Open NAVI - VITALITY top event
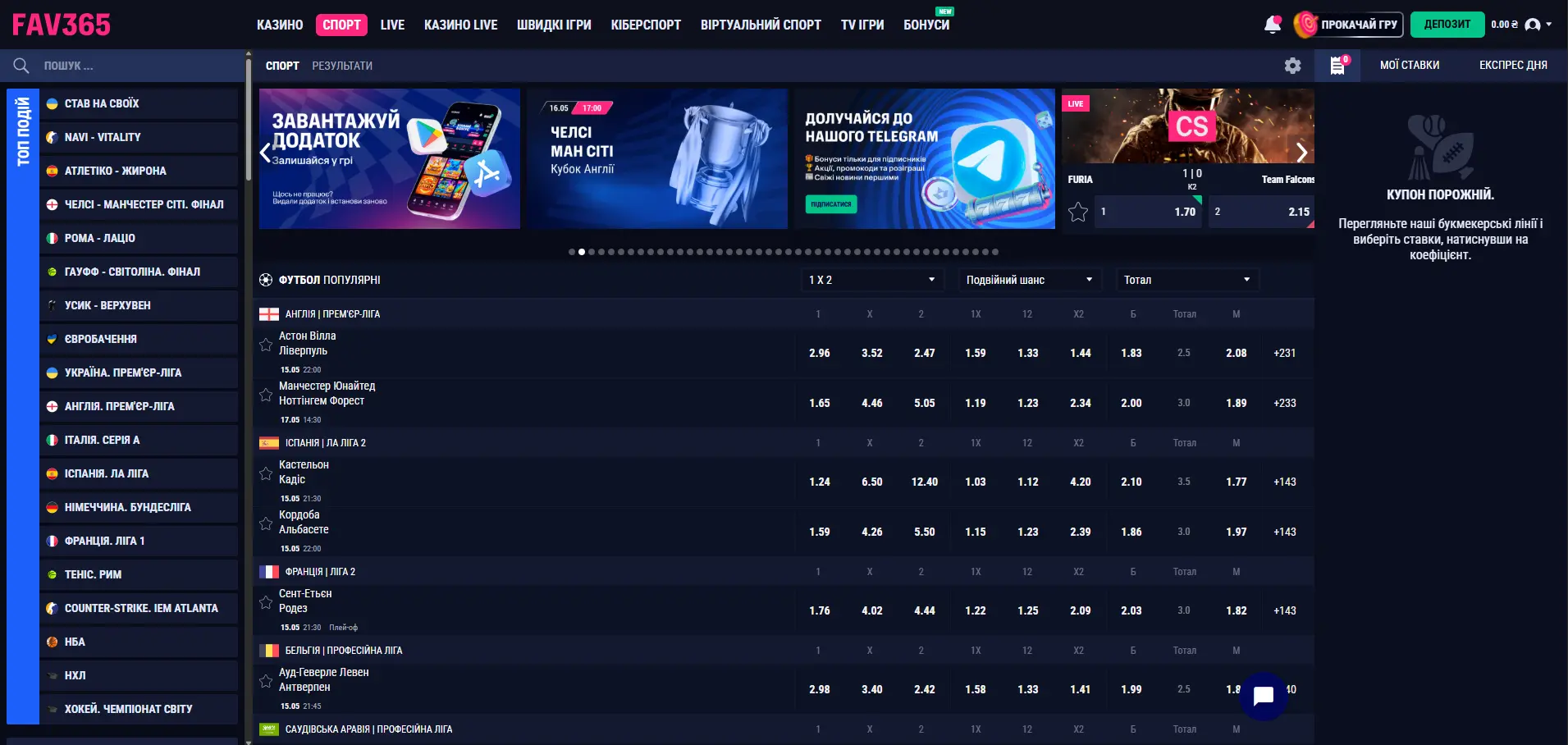This screenshot has height=745, width=1568. coord(139,137)
